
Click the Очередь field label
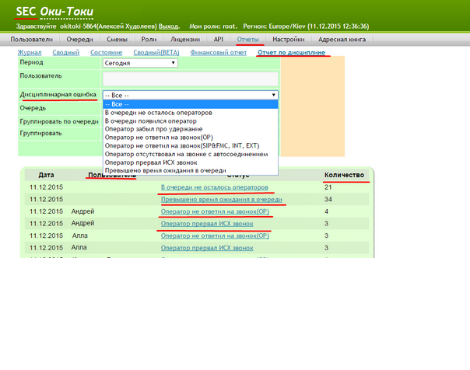pyautogui.click(x=33, y=108)
